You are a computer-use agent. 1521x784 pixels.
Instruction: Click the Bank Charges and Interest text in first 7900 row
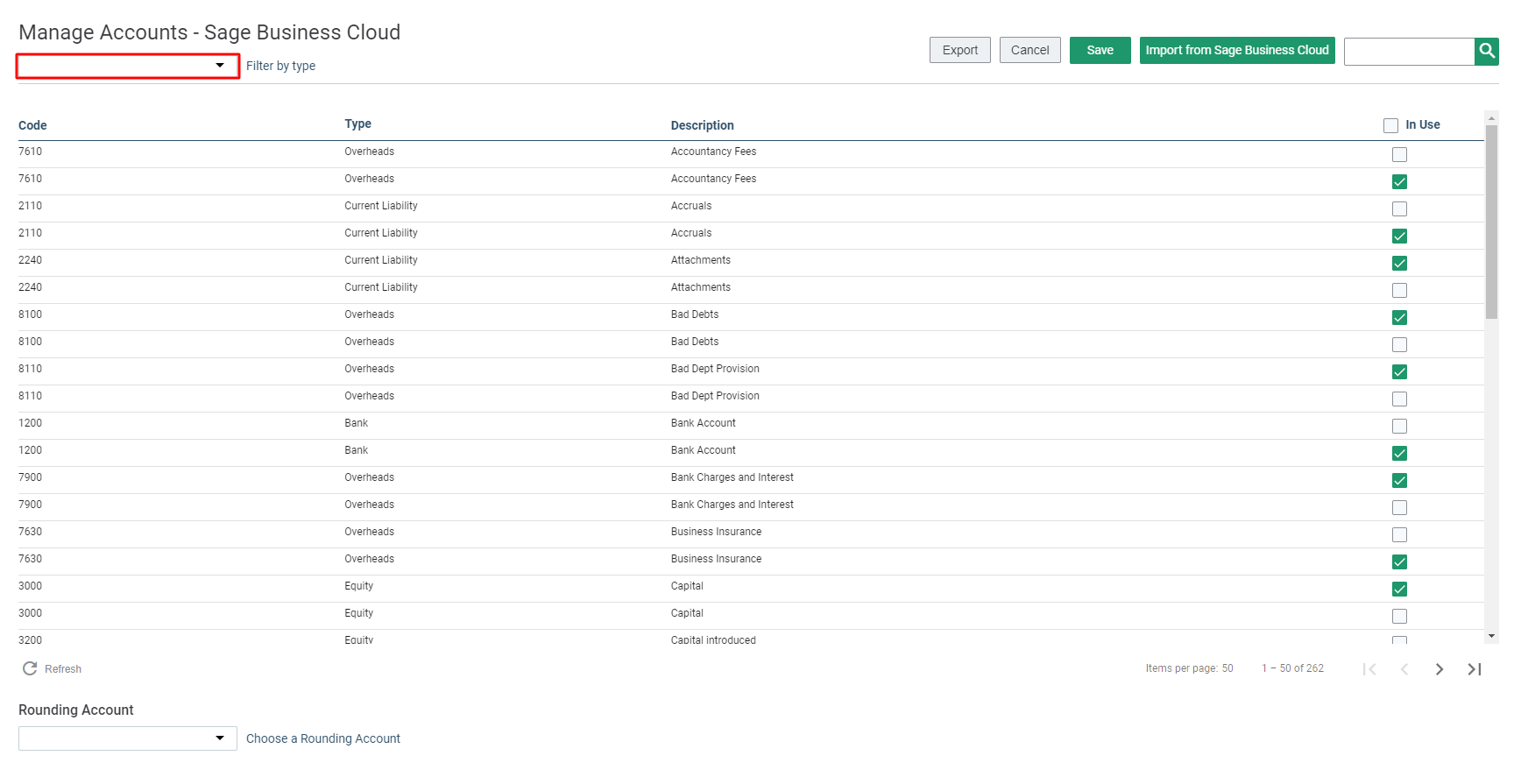coord(732,477)
